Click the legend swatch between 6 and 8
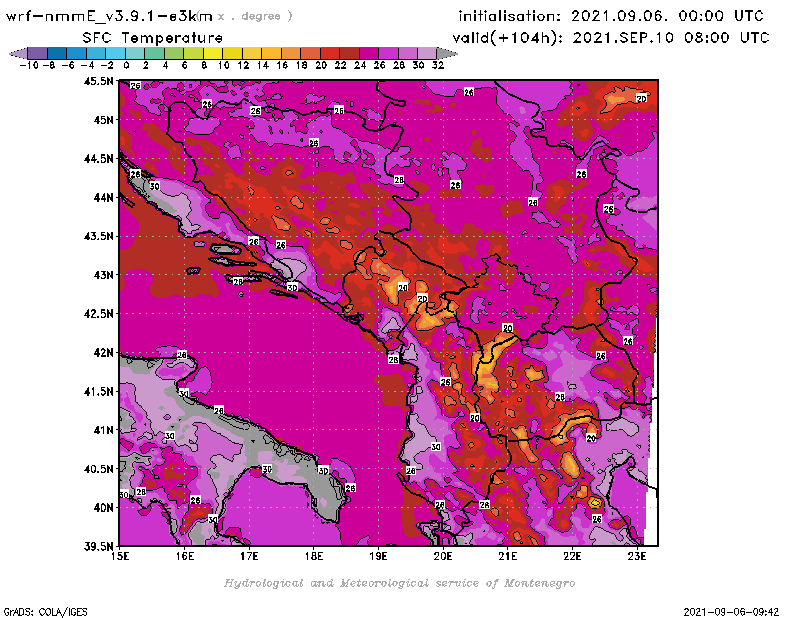Screen dimensions: 800x618 [x=194, y=53]
